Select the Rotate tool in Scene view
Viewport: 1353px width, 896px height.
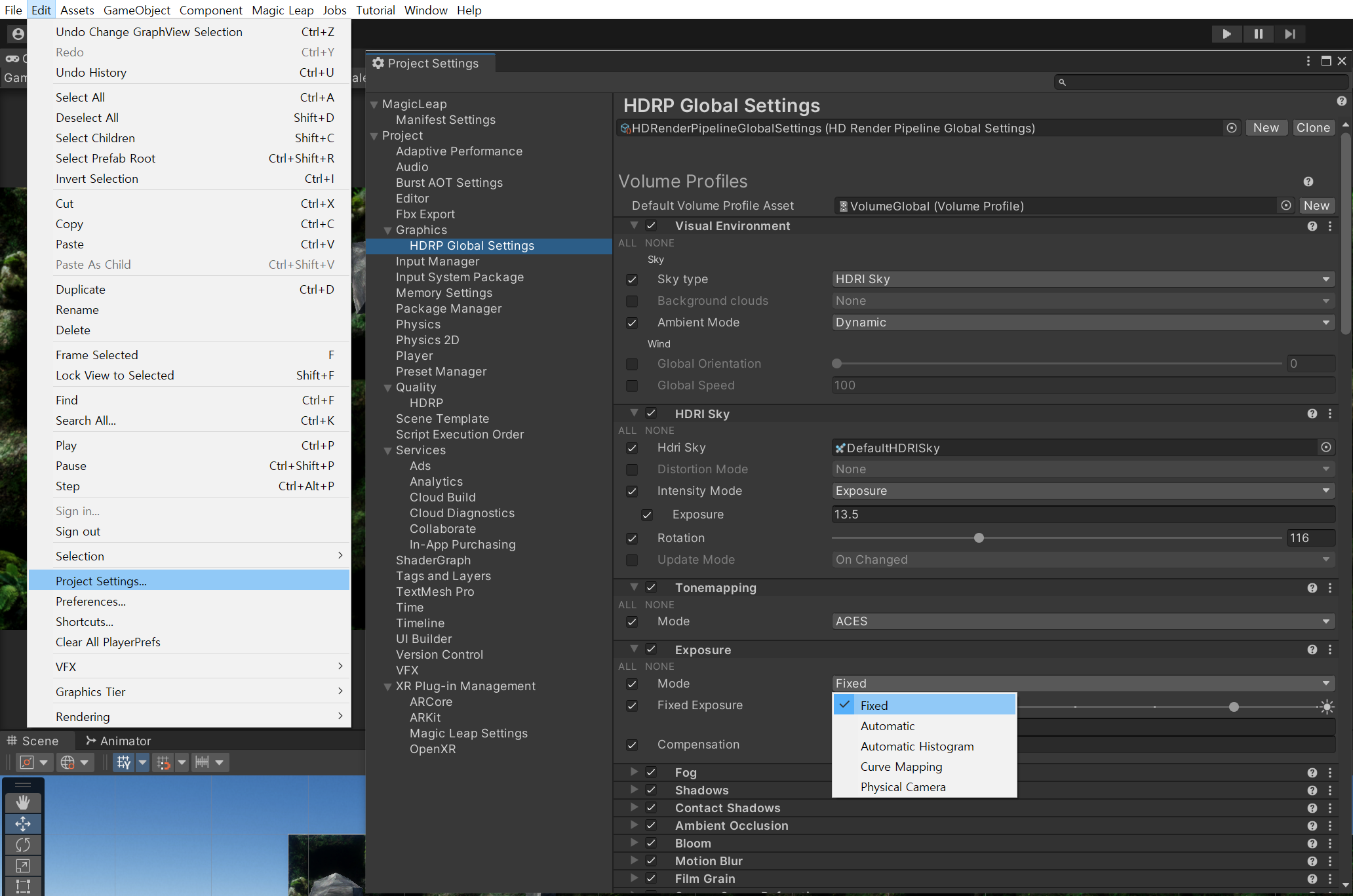tap(23, 844)
